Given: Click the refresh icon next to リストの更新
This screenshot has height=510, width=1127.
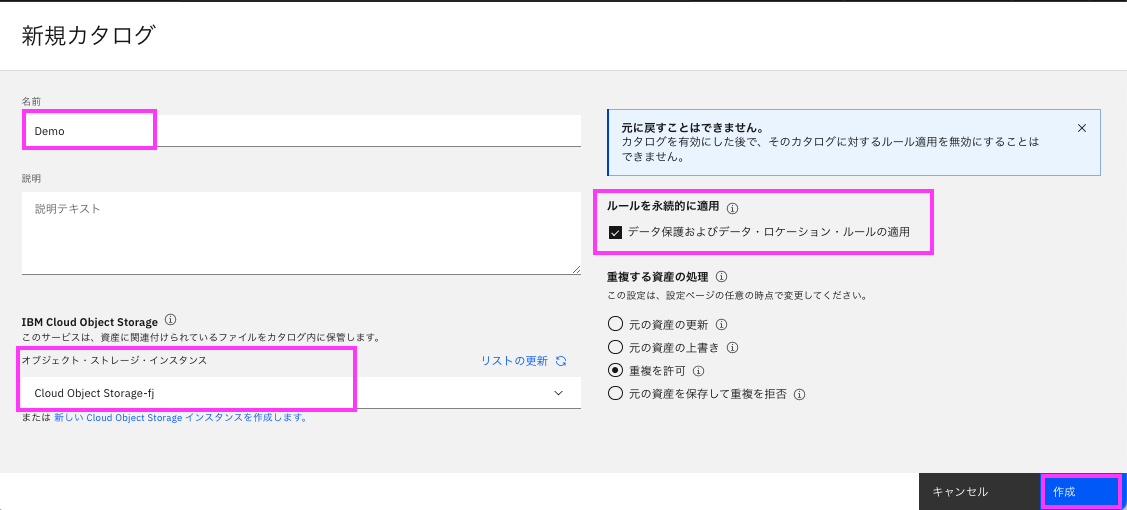Looking at the screenshot, I should (561, 361).
